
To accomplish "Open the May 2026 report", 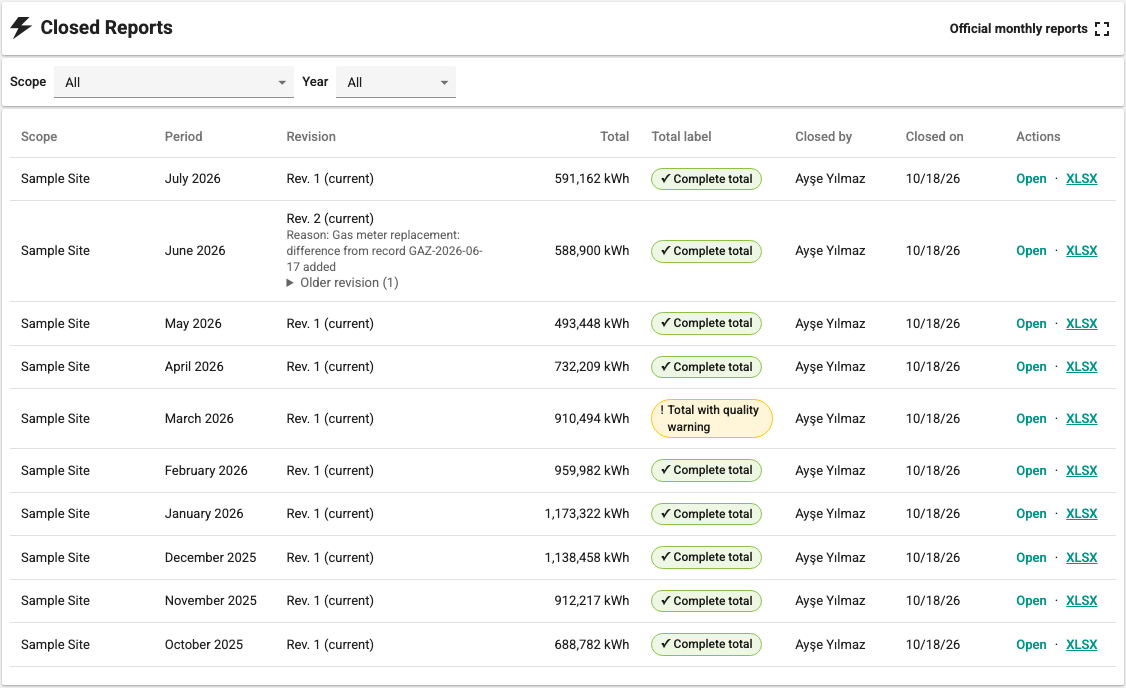I will point(1030,324).
